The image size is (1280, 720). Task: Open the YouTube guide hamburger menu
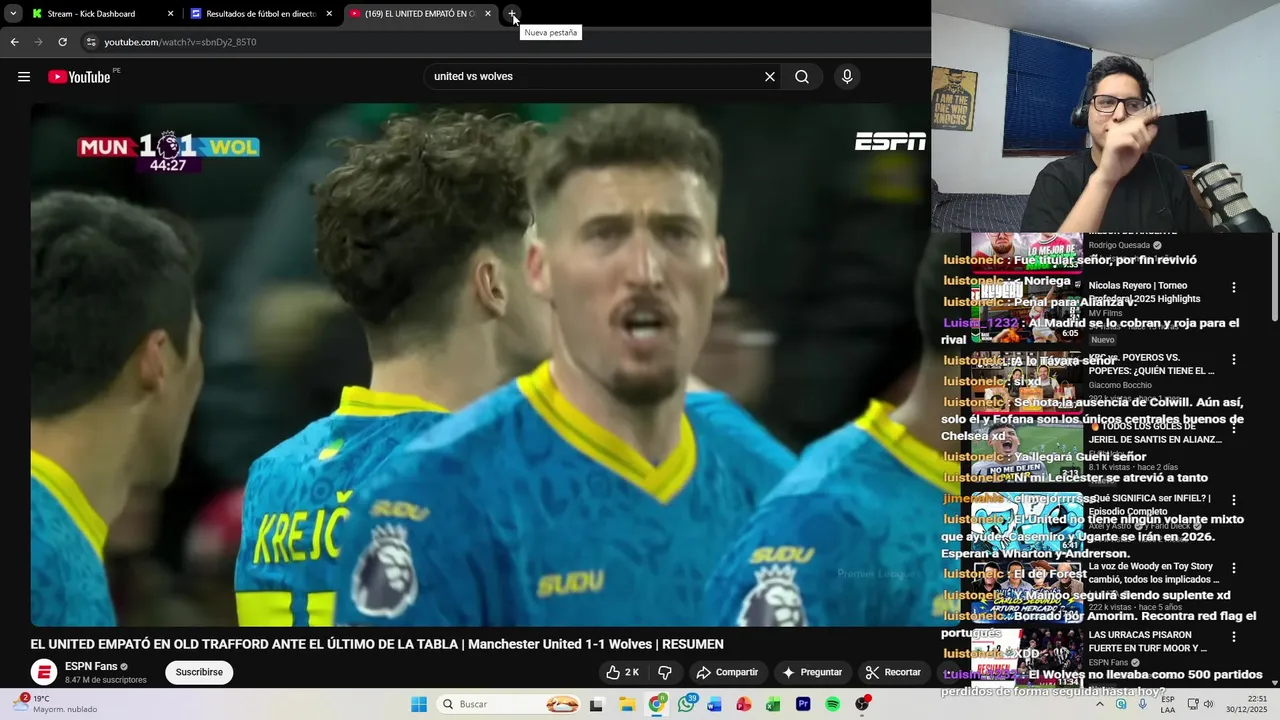(x=24, y=77)
